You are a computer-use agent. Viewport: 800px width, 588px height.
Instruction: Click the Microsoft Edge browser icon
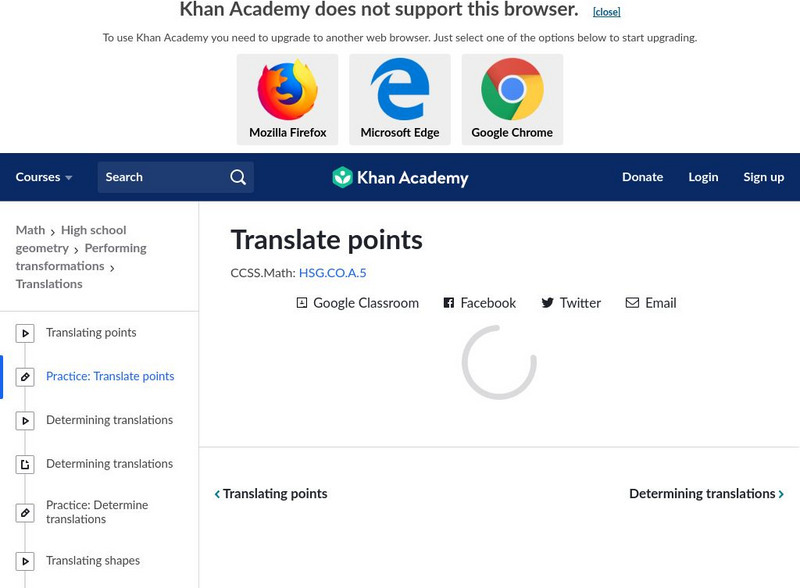400,91
